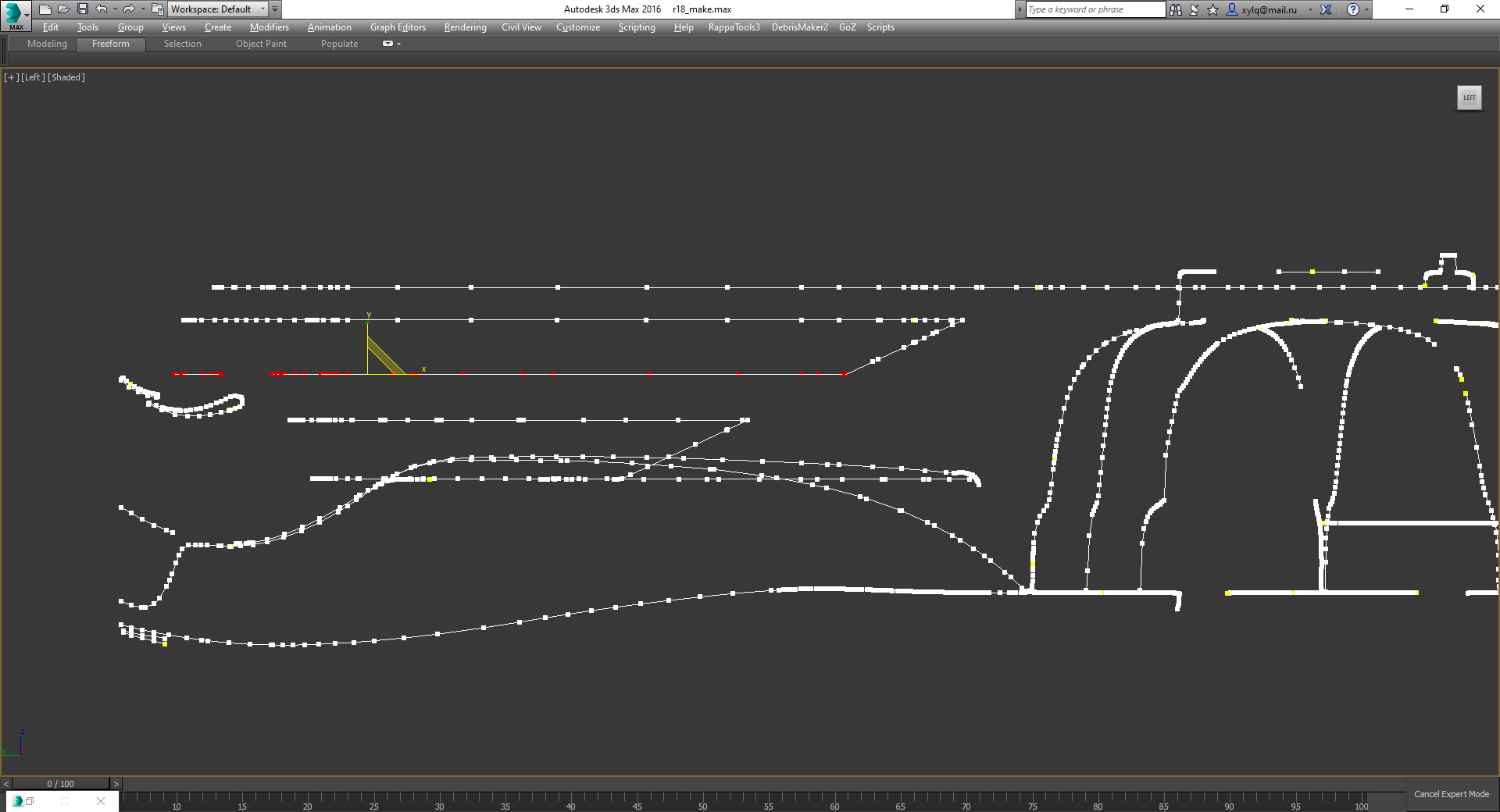This screenshot has height=812, width=1500.
Task: Open the Modifiers menu
Action: [270, 27]
